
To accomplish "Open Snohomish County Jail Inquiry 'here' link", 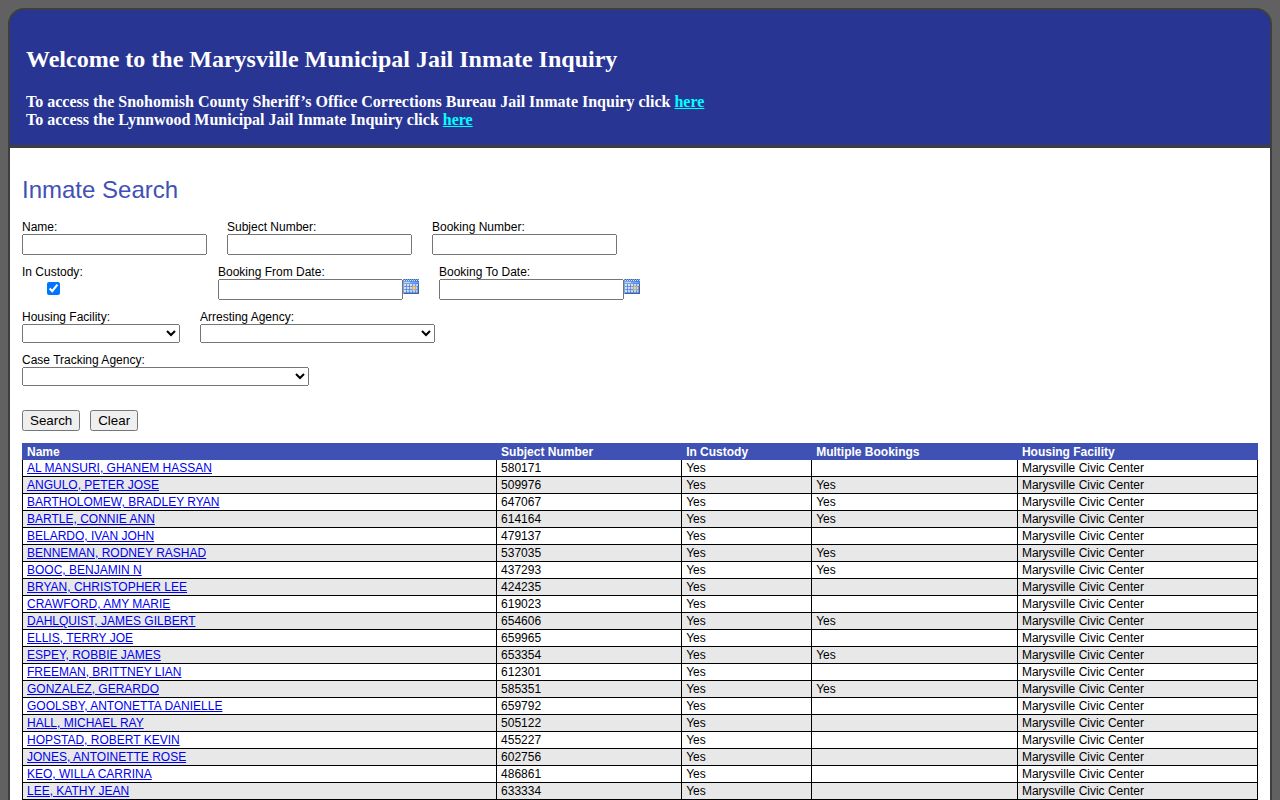I will coord(689,102).
